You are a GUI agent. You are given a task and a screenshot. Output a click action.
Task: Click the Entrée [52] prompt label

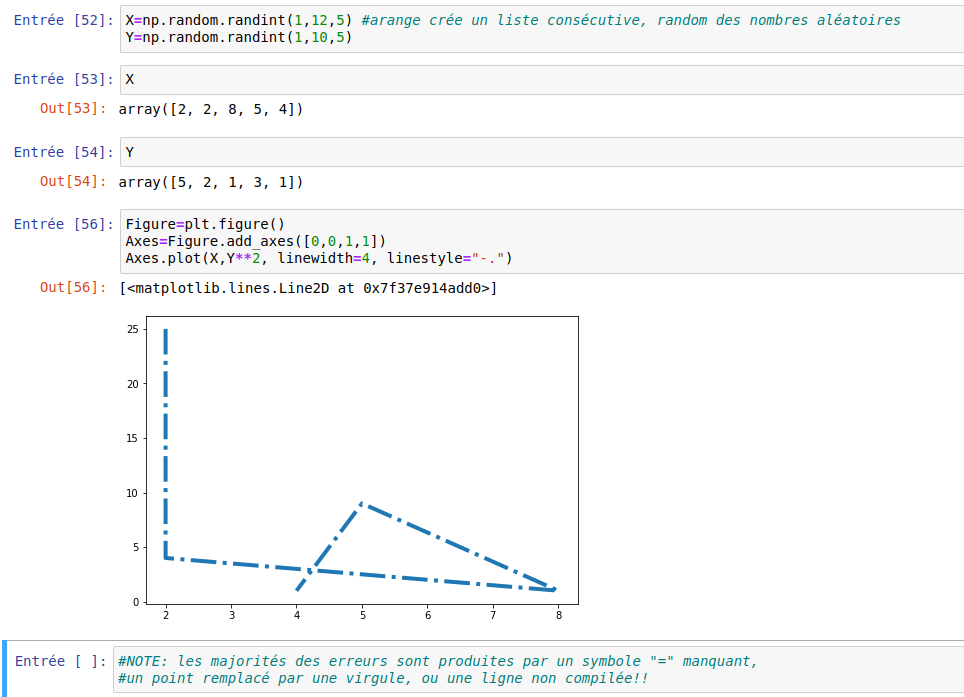(64, 20)
